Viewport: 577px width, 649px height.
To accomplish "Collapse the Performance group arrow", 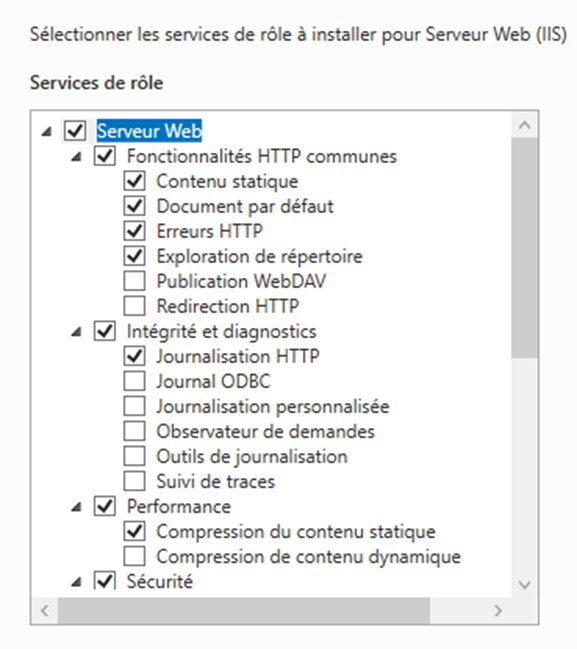I will (x=77, y=507).
